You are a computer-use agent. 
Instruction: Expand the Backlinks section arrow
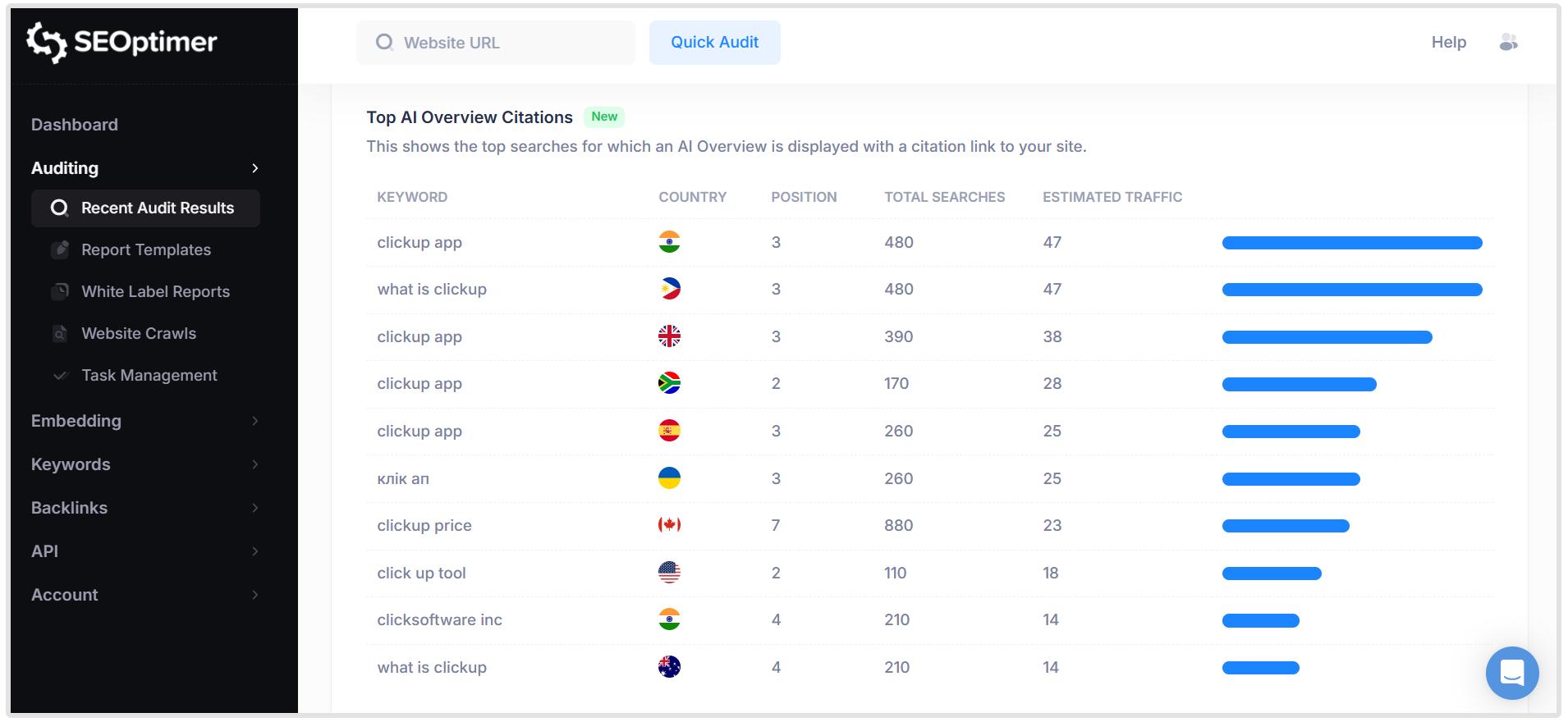(x=255, y=508)
